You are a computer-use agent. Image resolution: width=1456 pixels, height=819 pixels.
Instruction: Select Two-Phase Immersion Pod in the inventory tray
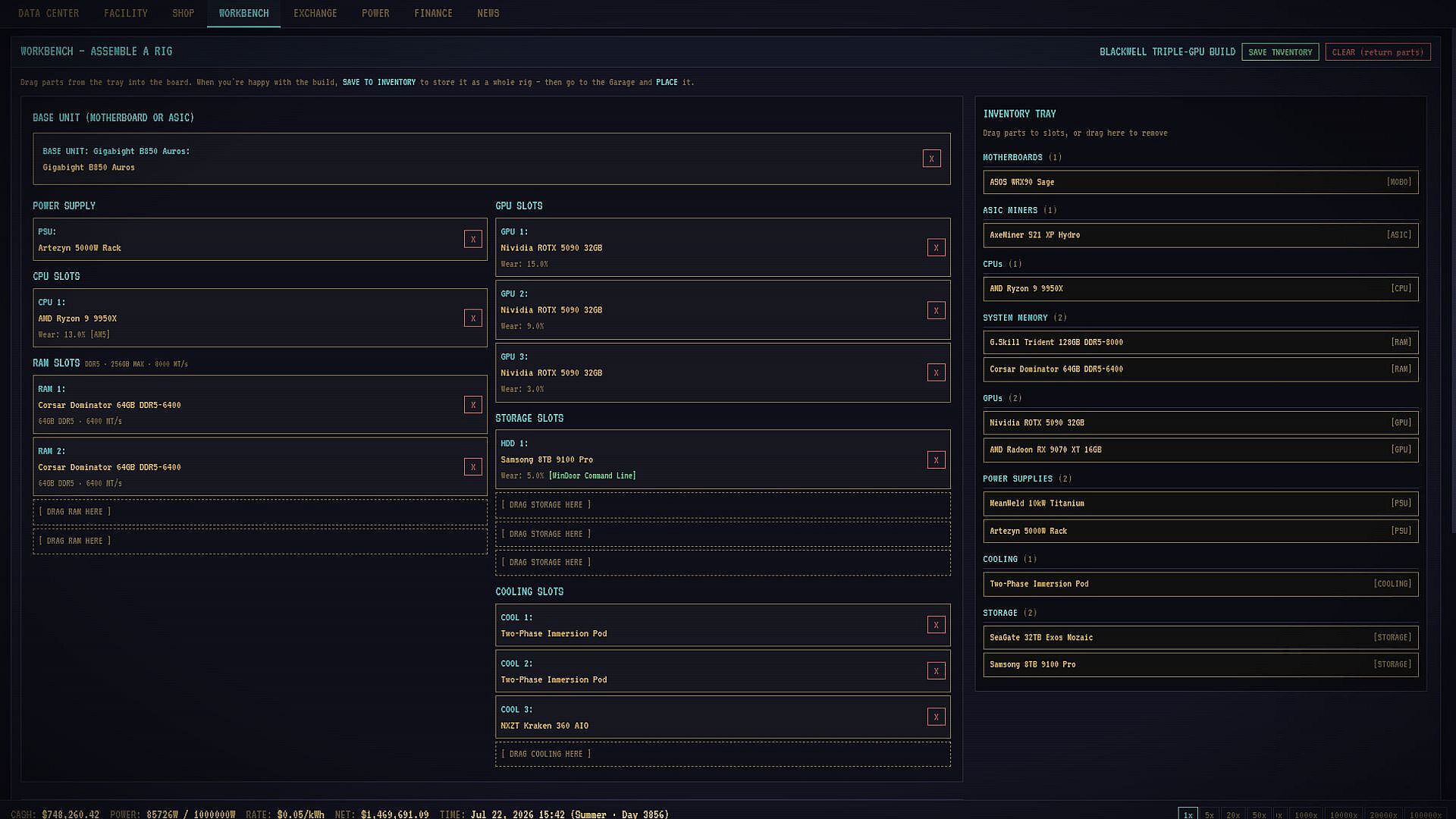1200,584
